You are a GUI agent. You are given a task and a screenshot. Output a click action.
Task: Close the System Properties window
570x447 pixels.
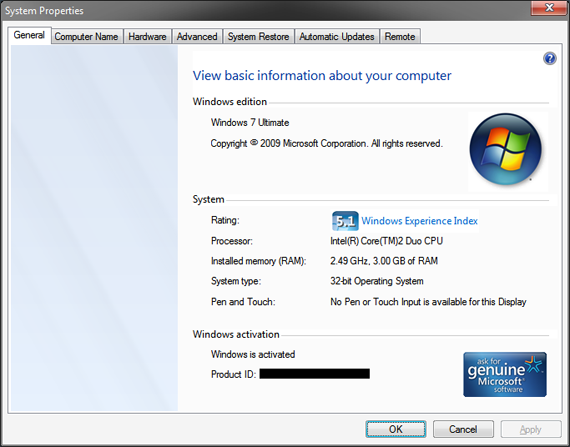pyautogui.click(x=549, y=8)
